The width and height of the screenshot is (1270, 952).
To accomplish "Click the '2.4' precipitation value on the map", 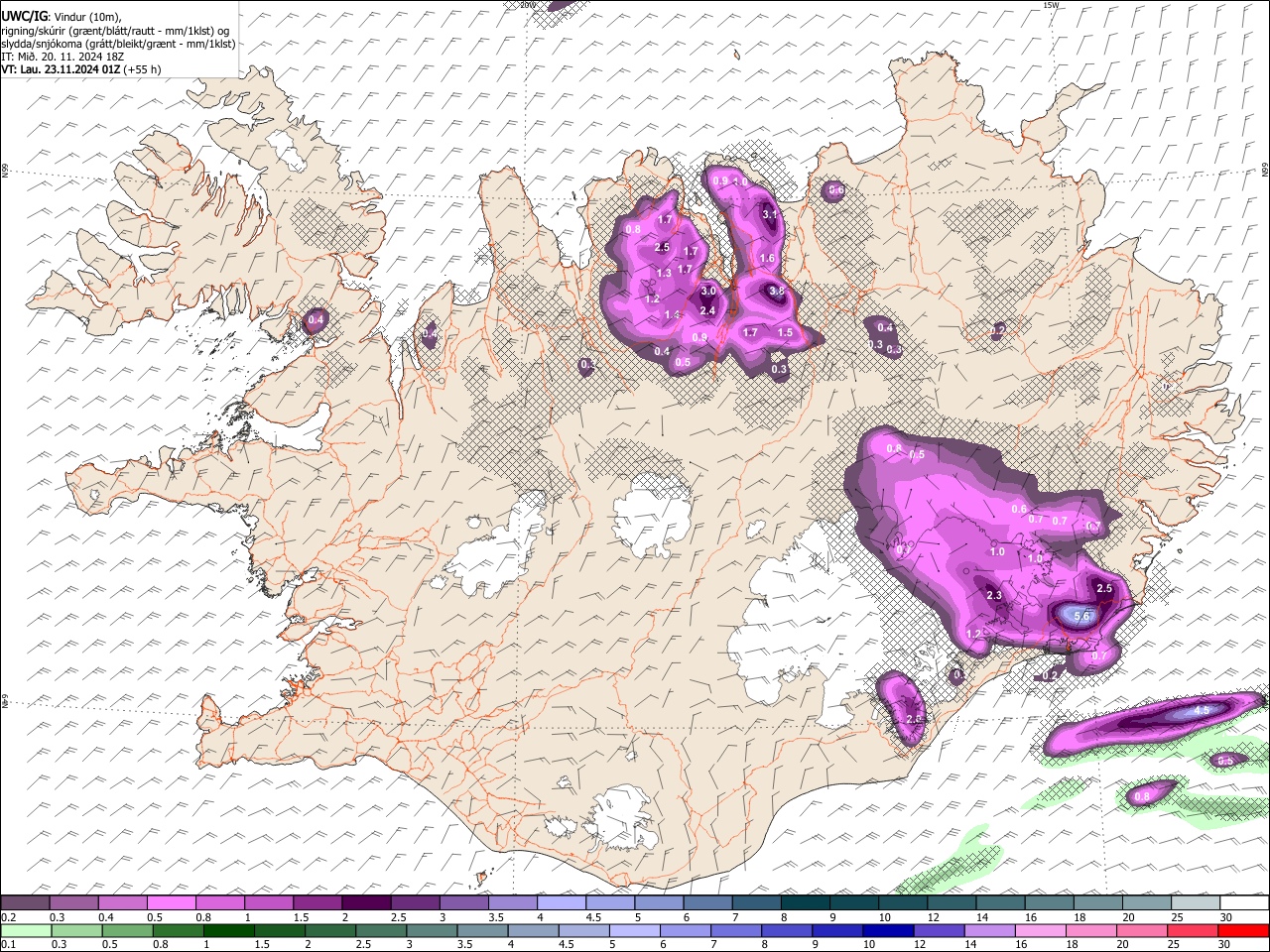I will click(707, 311).
